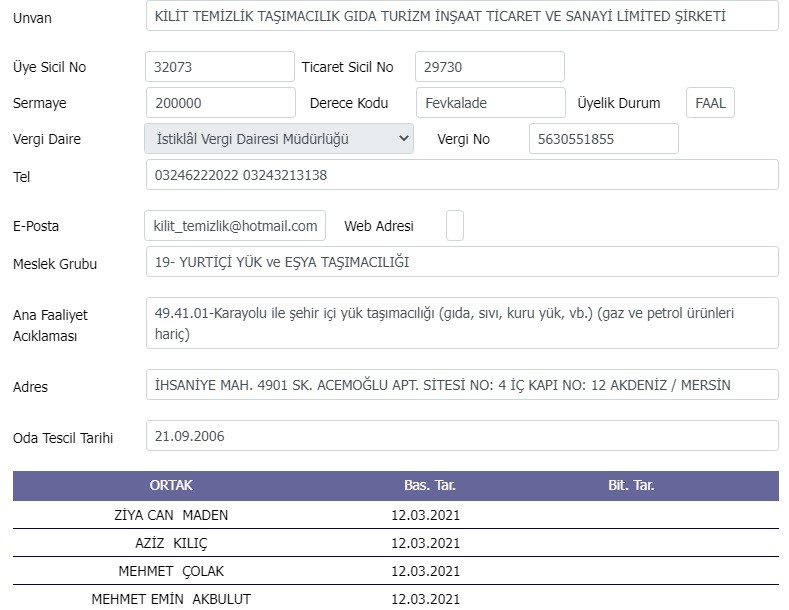
Task: Focus the Adres field
Action: 462,385
